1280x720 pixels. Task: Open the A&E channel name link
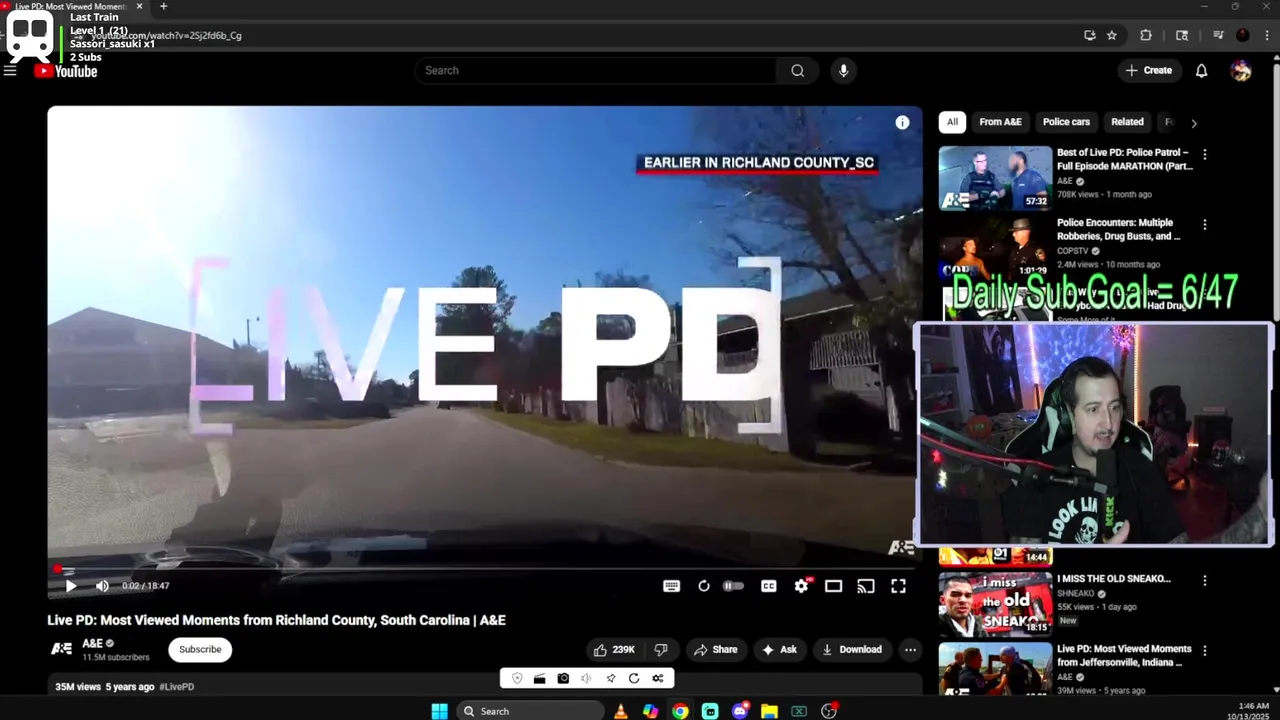pos(92,643)
